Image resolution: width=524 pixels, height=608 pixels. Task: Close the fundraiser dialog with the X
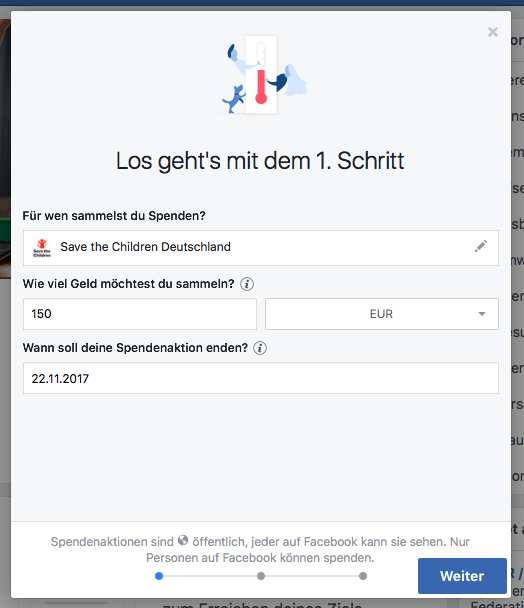click(x=493, y=32)
